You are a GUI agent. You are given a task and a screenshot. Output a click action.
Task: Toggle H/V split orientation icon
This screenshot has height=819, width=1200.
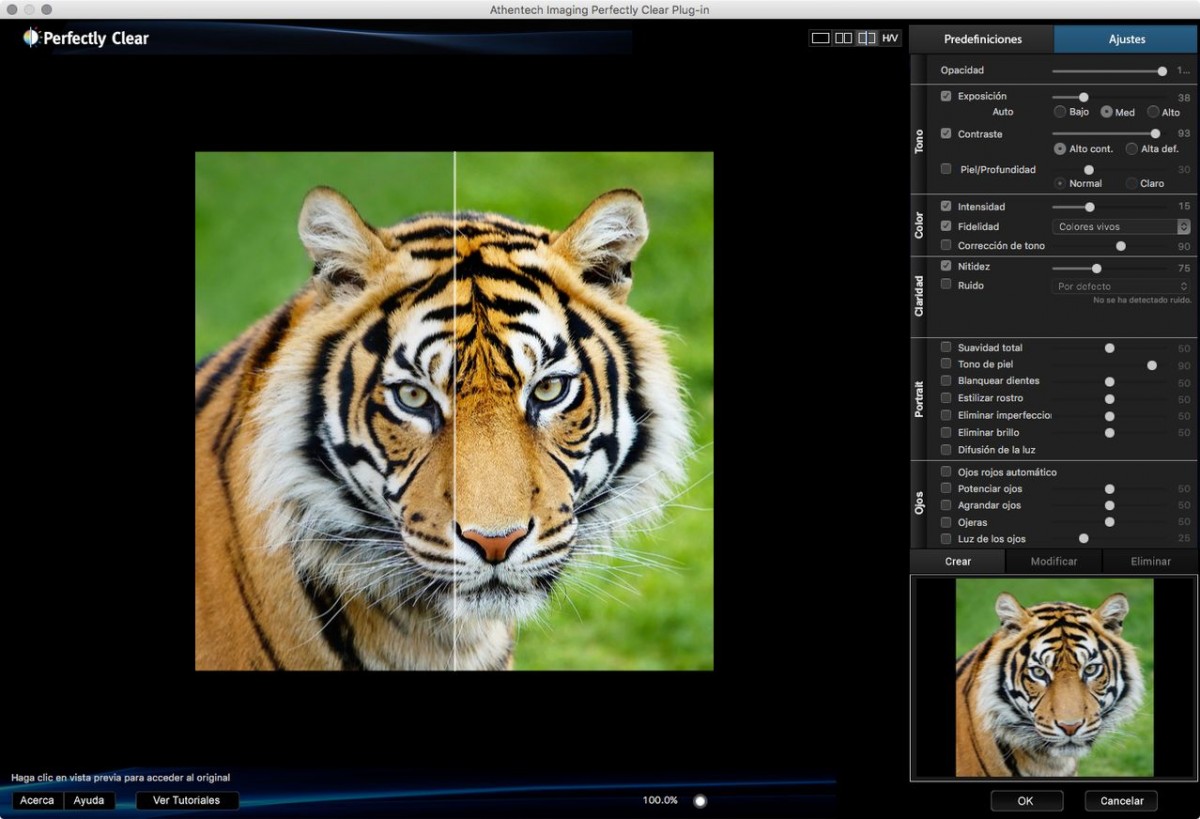[x=890, y=38]
